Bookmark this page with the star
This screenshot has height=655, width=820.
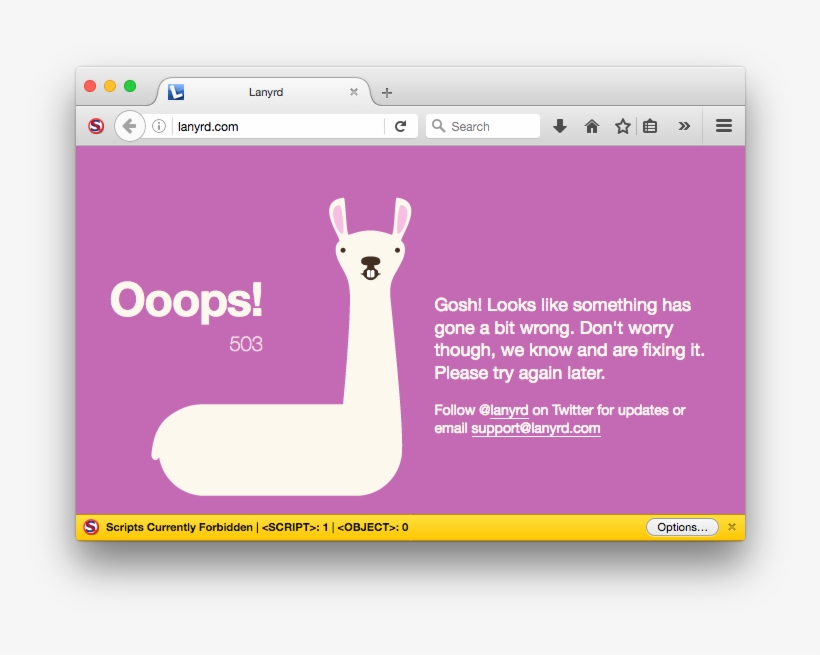(622, 126)
